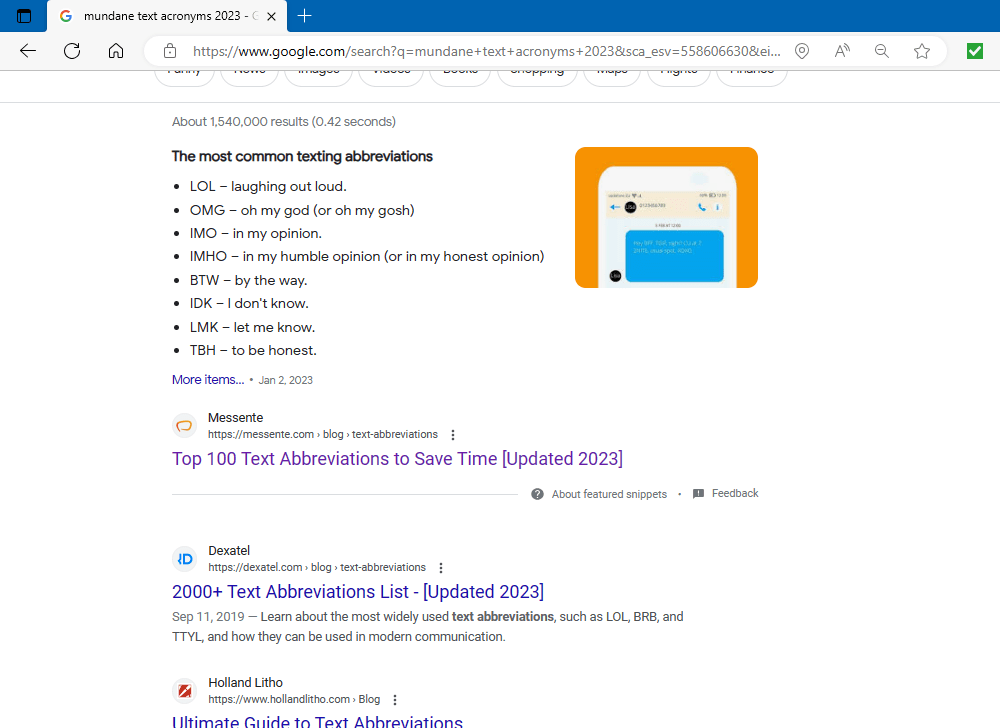Go to the browser home page
Image resolution: width=1000 pixels, height=728 pixels.
tap(116, 51)
